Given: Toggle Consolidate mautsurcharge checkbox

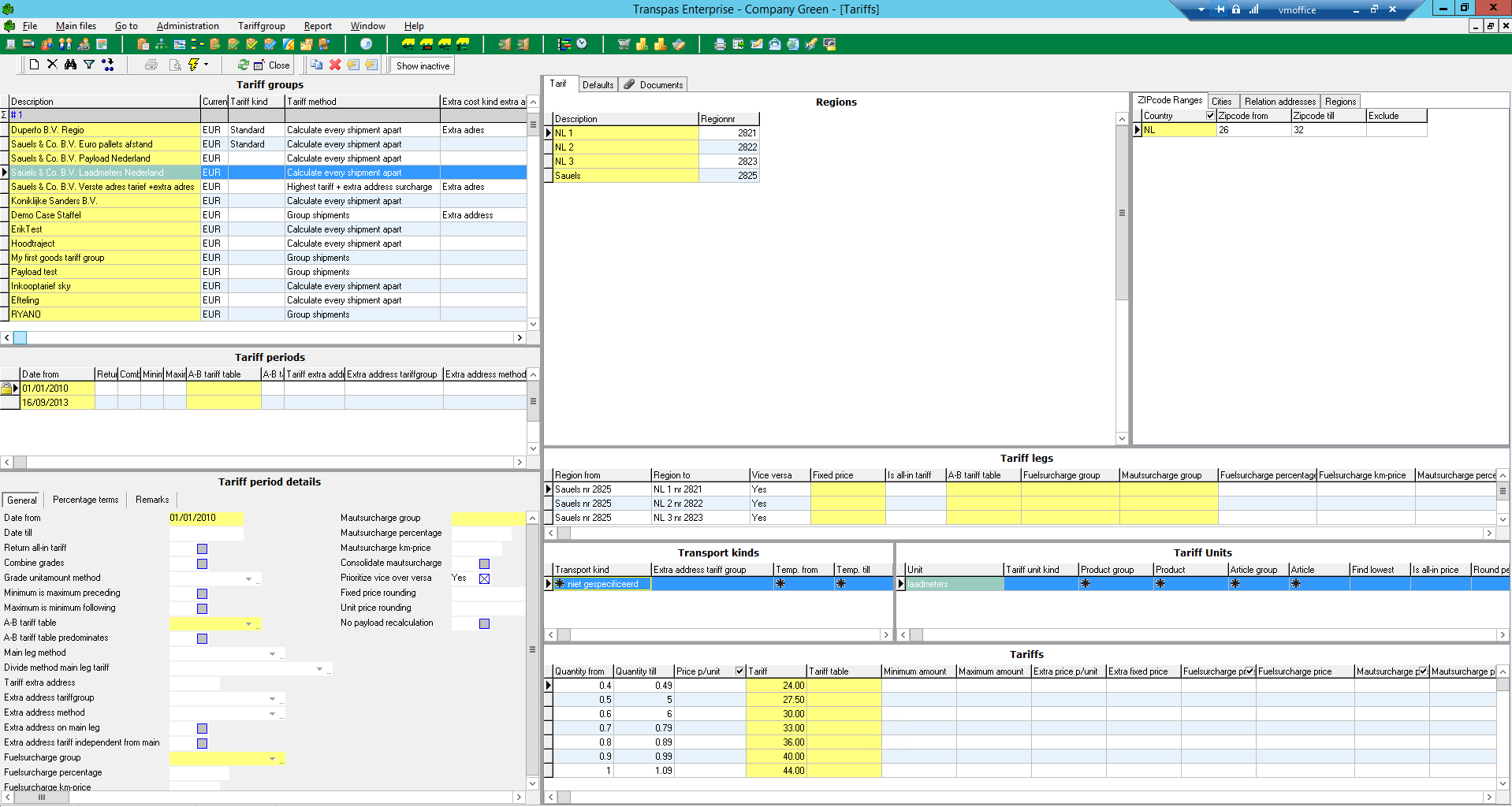Looking at the screenshot, I should (x=484, y=563).
